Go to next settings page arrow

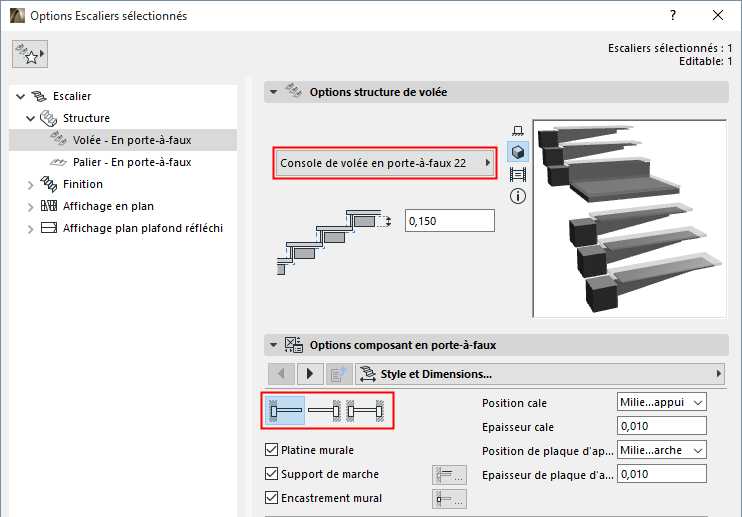(309, 374)
